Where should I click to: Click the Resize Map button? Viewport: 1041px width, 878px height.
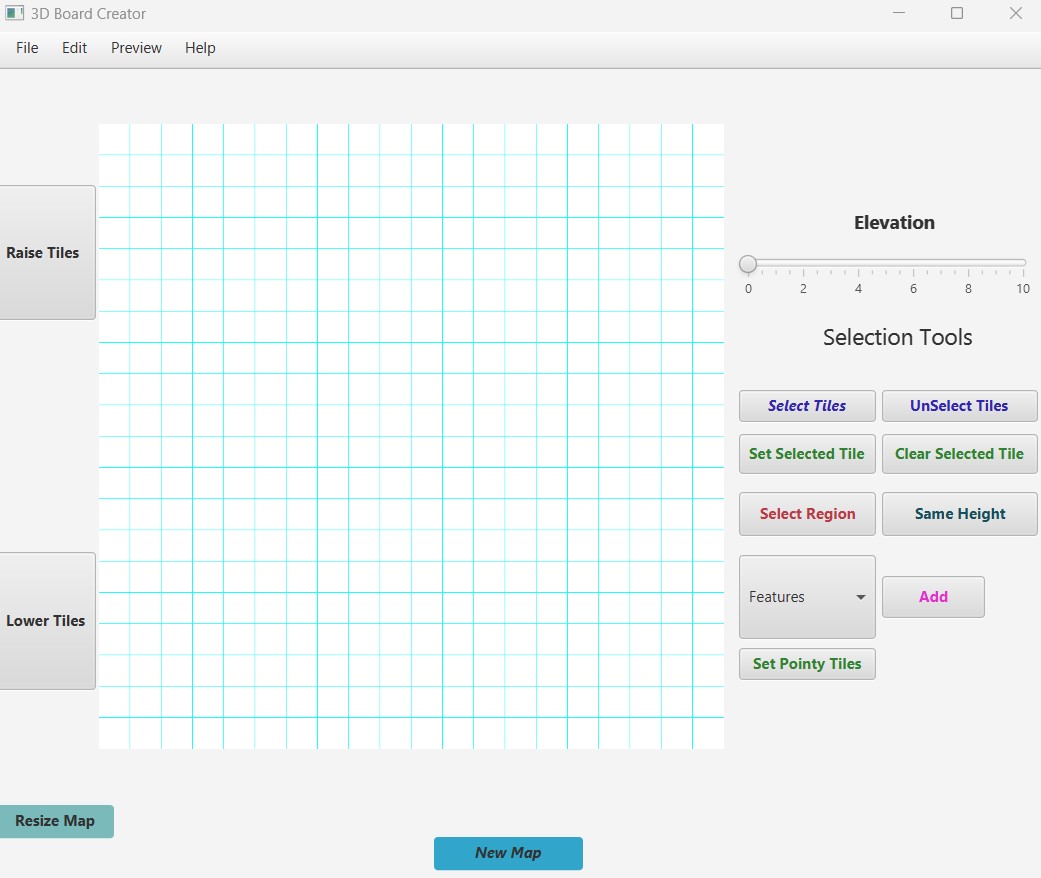[x=56, y=821]
